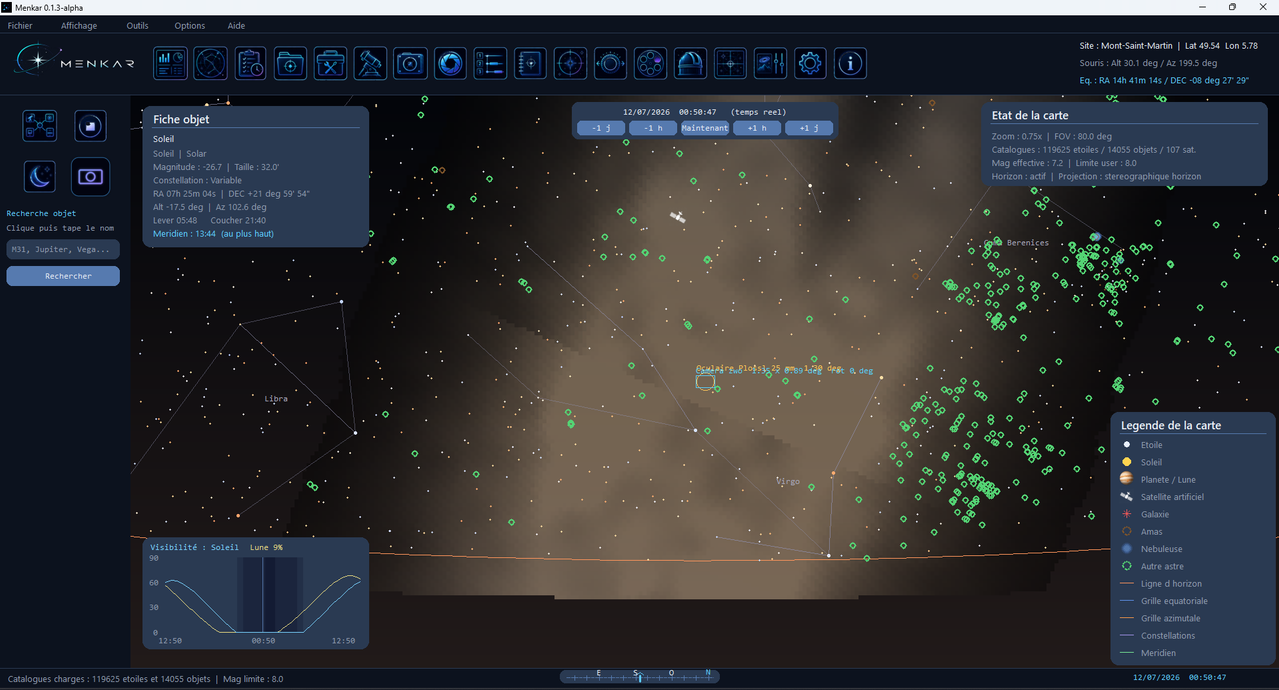
Task: Click the Meridien 13:44 line in Fiche objet
Action: (x=213, y=234)
